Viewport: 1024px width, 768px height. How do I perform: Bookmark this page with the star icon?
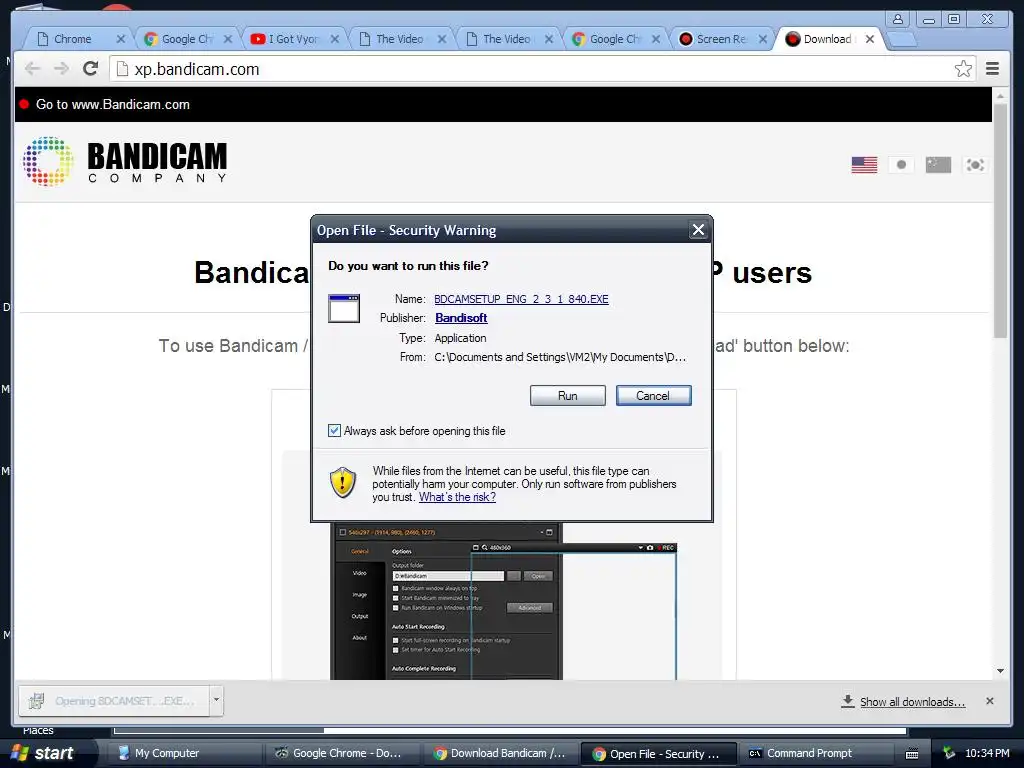click(x=963, y=69)
